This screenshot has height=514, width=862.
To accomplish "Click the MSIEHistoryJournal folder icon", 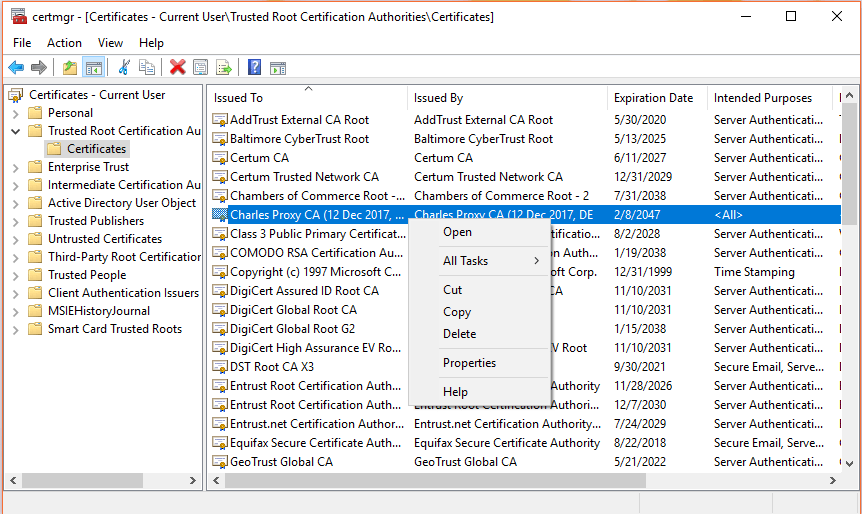I will point(35,311).
